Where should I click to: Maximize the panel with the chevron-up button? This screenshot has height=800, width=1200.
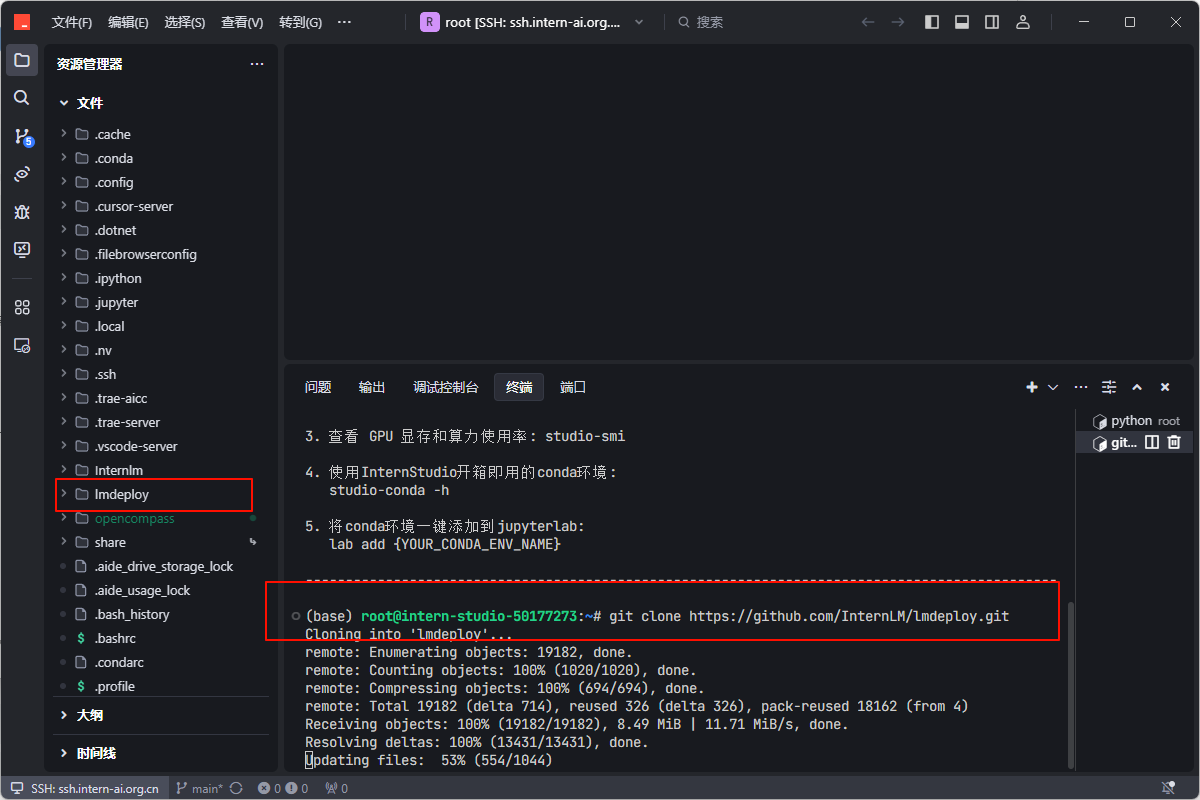point(1136,386)
